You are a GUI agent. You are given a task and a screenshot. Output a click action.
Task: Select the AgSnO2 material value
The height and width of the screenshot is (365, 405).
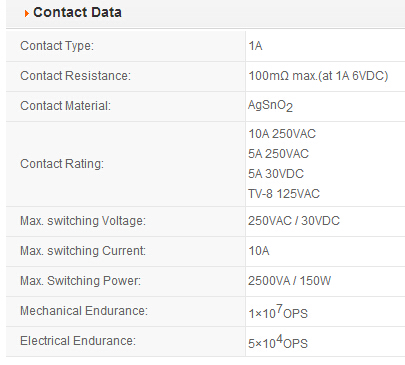coord(270,106)
